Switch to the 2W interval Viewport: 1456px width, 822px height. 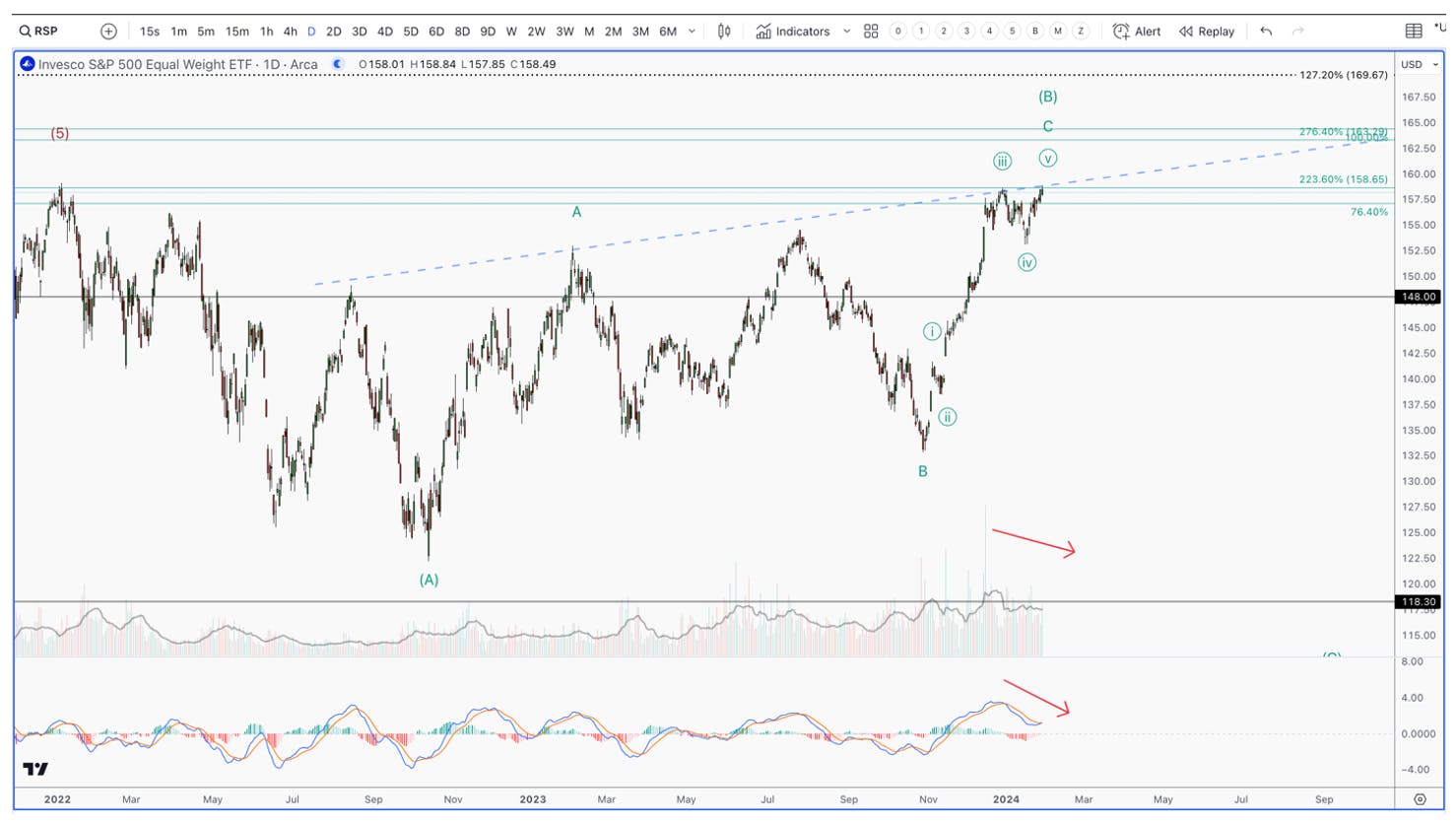click(536, 32)
